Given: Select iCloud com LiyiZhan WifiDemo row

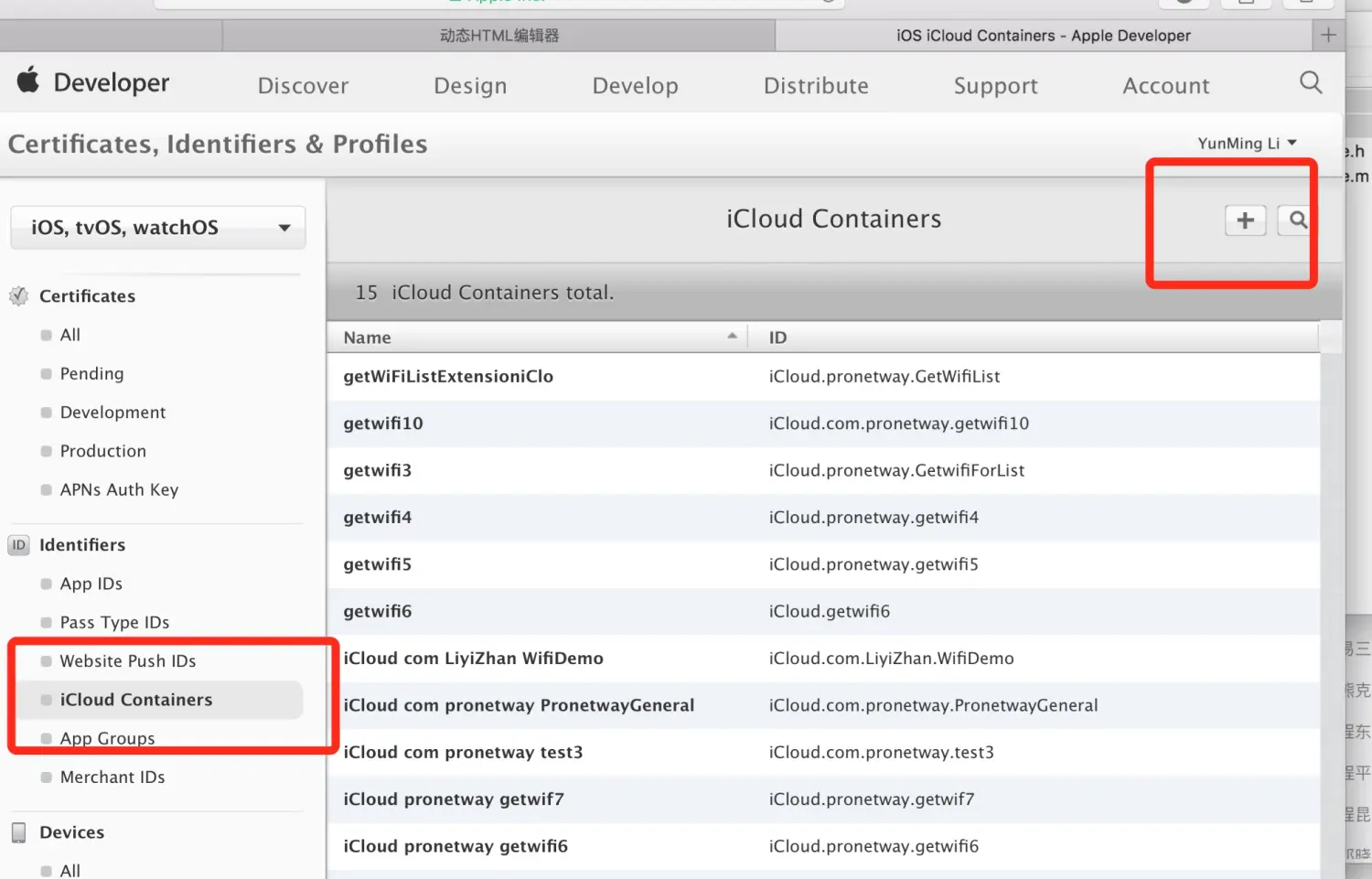Looking at the screenshot, I should click(823, 659).
